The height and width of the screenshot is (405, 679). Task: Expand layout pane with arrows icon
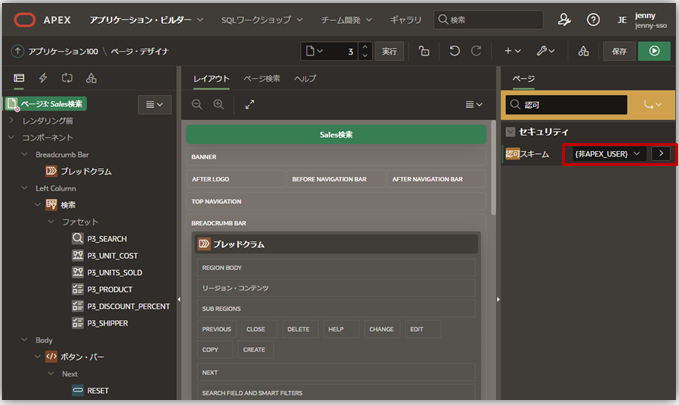tap(249, 104)
